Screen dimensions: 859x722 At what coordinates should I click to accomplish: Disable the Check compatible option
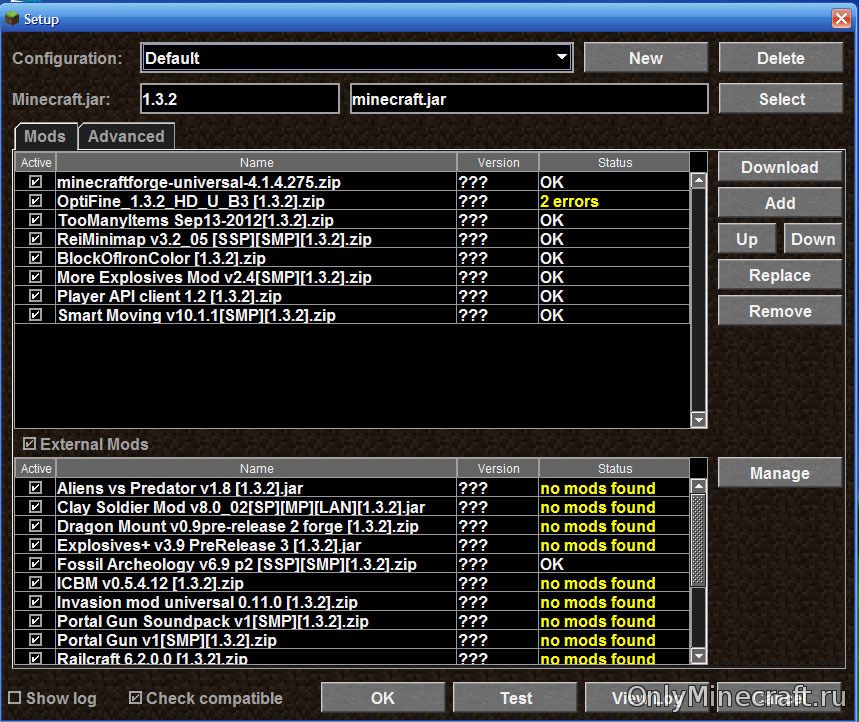136,698
